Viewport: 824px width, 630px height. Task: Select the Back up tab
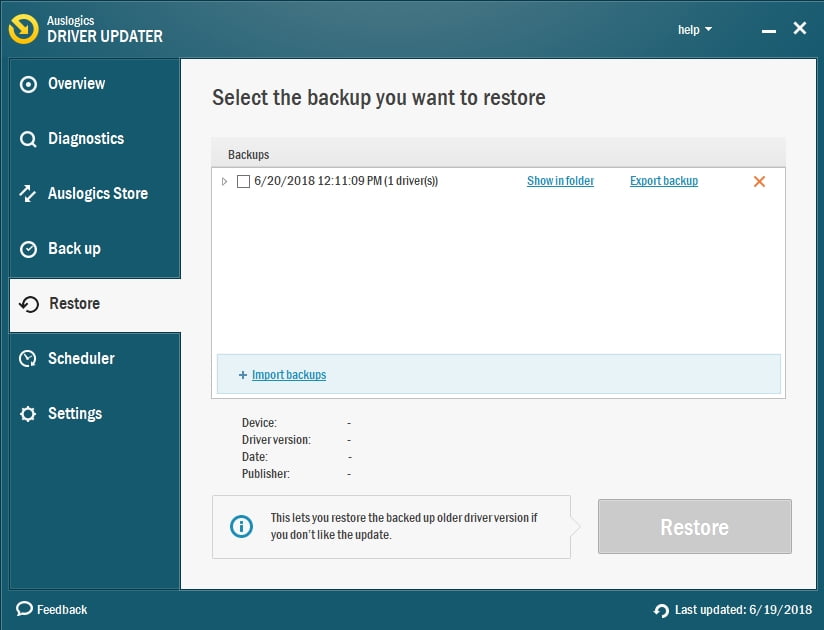(x=95, y=249)
